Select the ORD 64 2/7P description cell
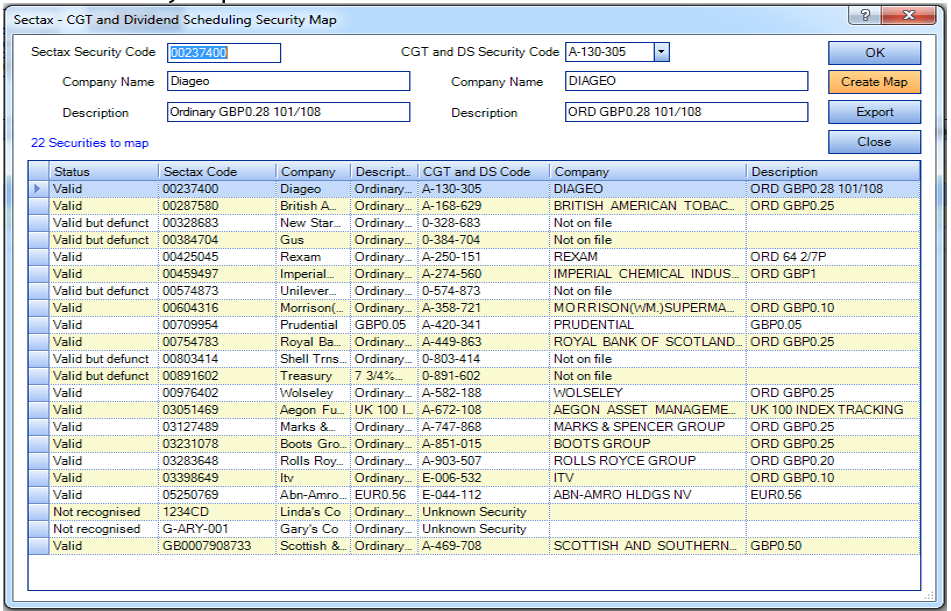Viewport: 951px width, 611px height. point(833,257)
